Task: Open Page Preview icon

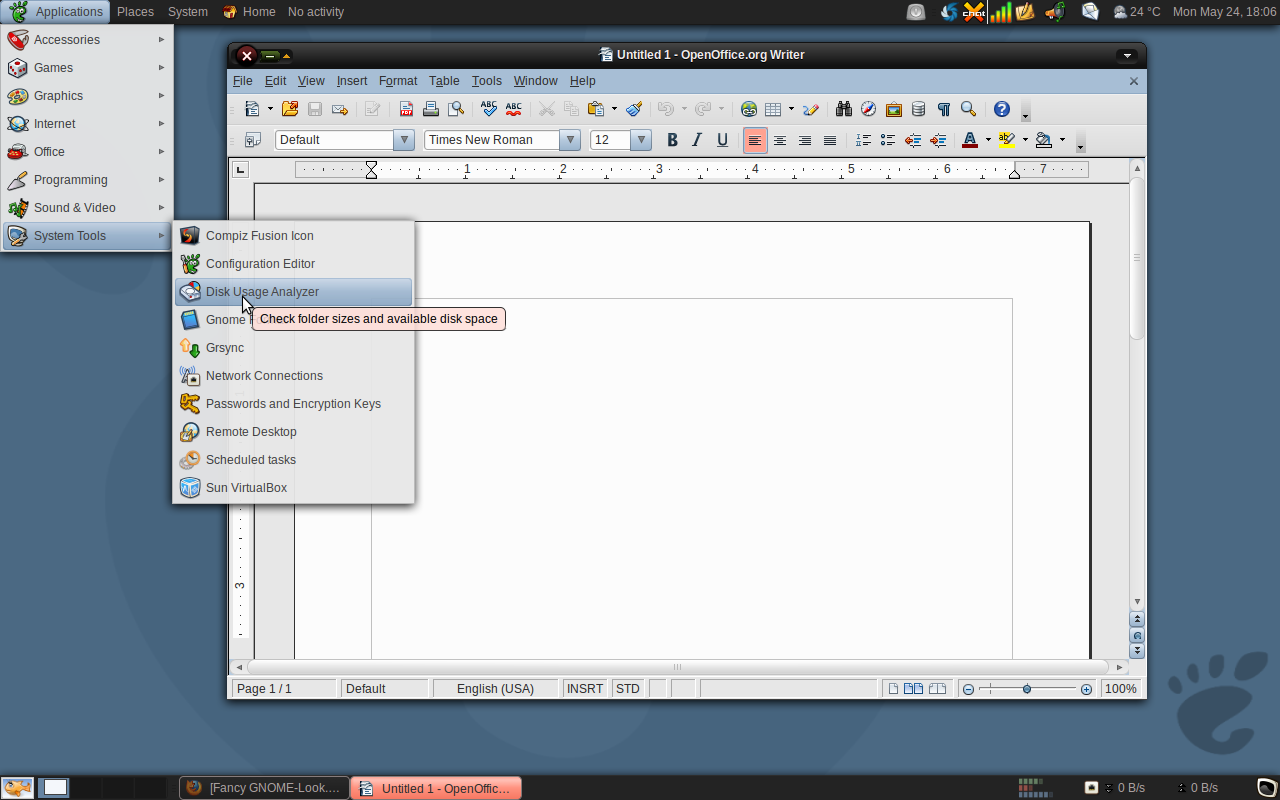Action: click(x=456, y=109)
